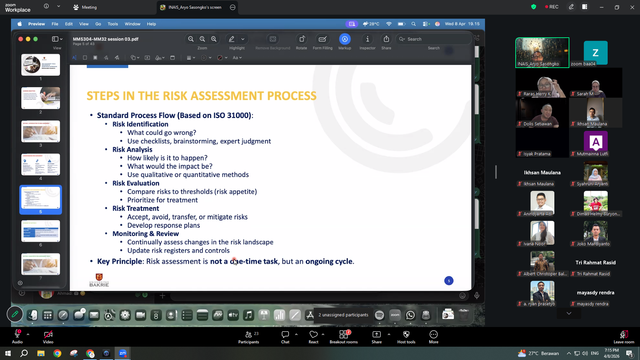Open the Window menu
This screenshot has height=360, width=640.
point(132,24)
